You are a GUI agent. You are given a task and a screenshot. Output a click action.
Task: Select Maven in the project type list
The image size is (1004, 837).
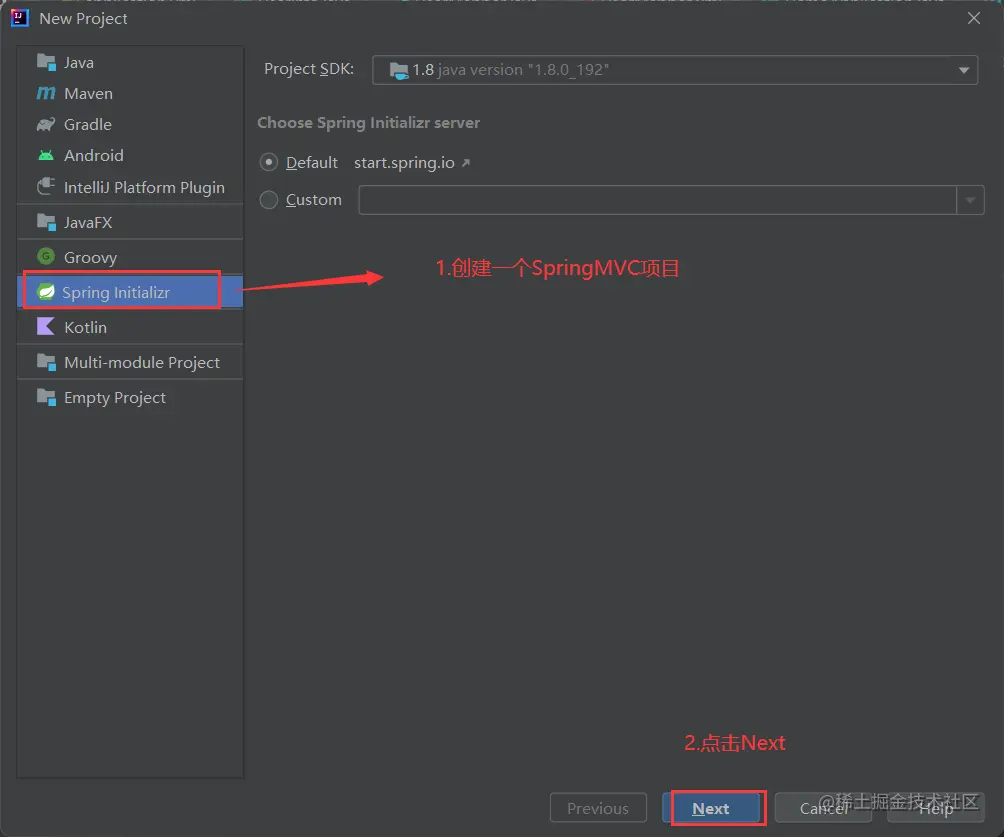(130, 93)
